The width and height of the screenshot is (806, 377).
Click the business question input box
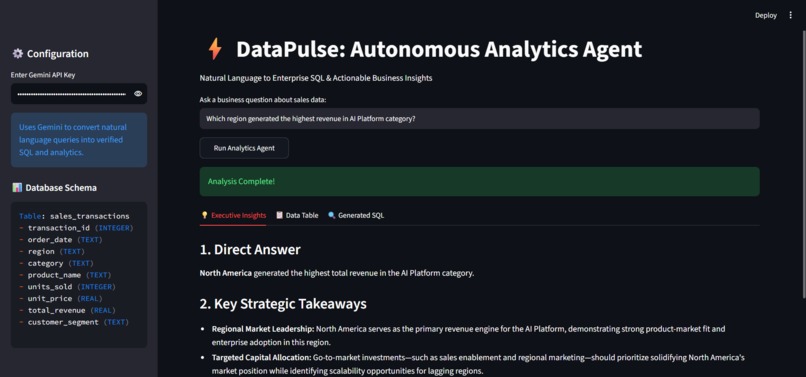point(479,118)
